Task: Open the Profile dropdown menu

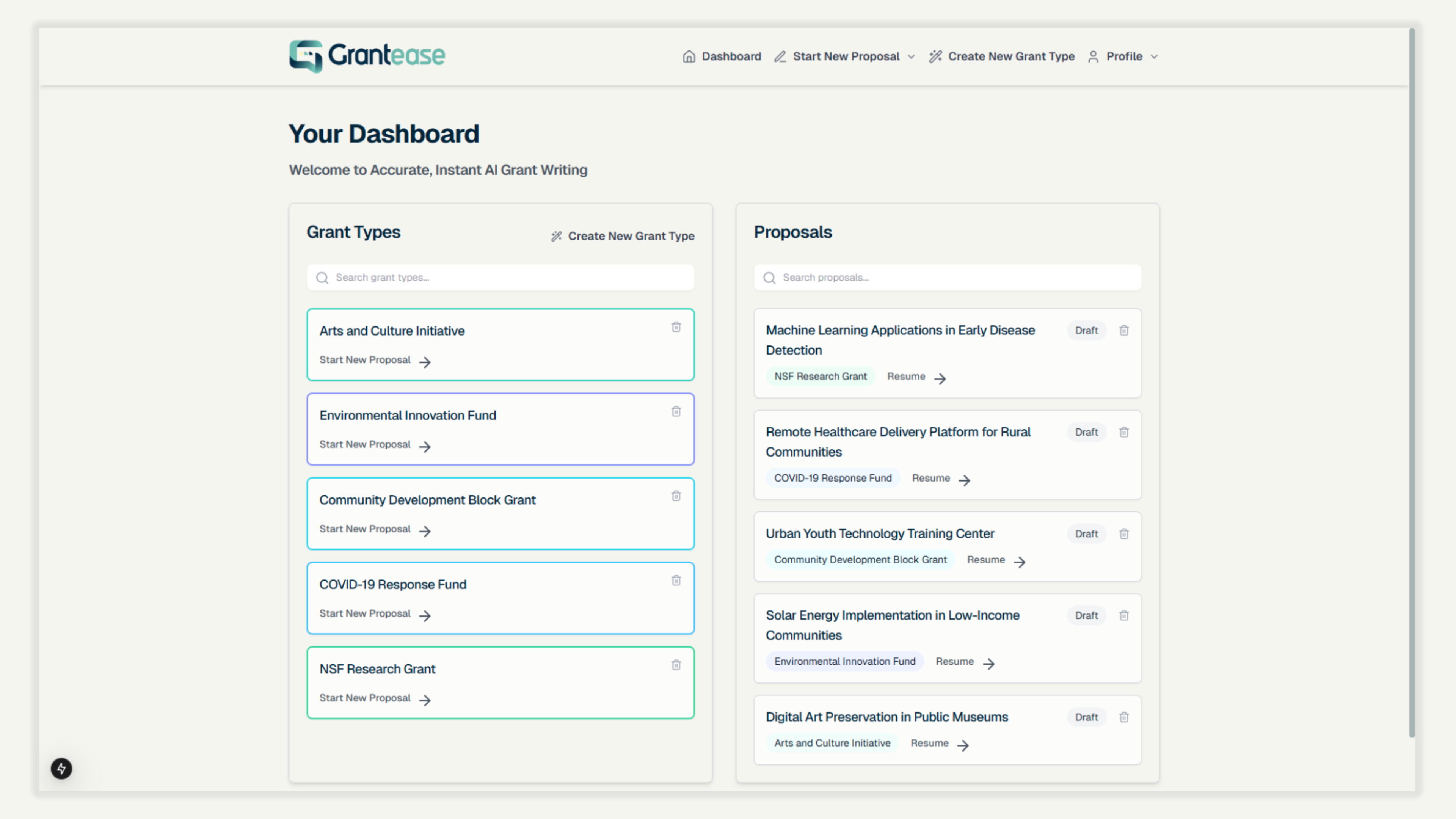Action: click(1123, 56)
